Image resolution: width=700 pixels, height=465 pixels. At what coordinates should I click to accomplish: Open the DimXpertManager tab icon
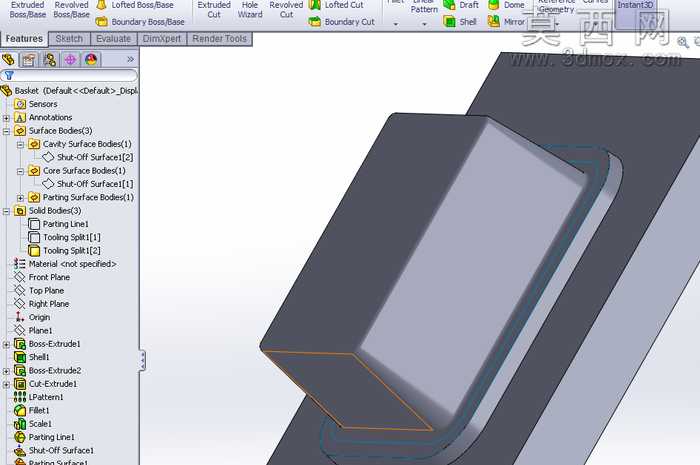[70, 60]
